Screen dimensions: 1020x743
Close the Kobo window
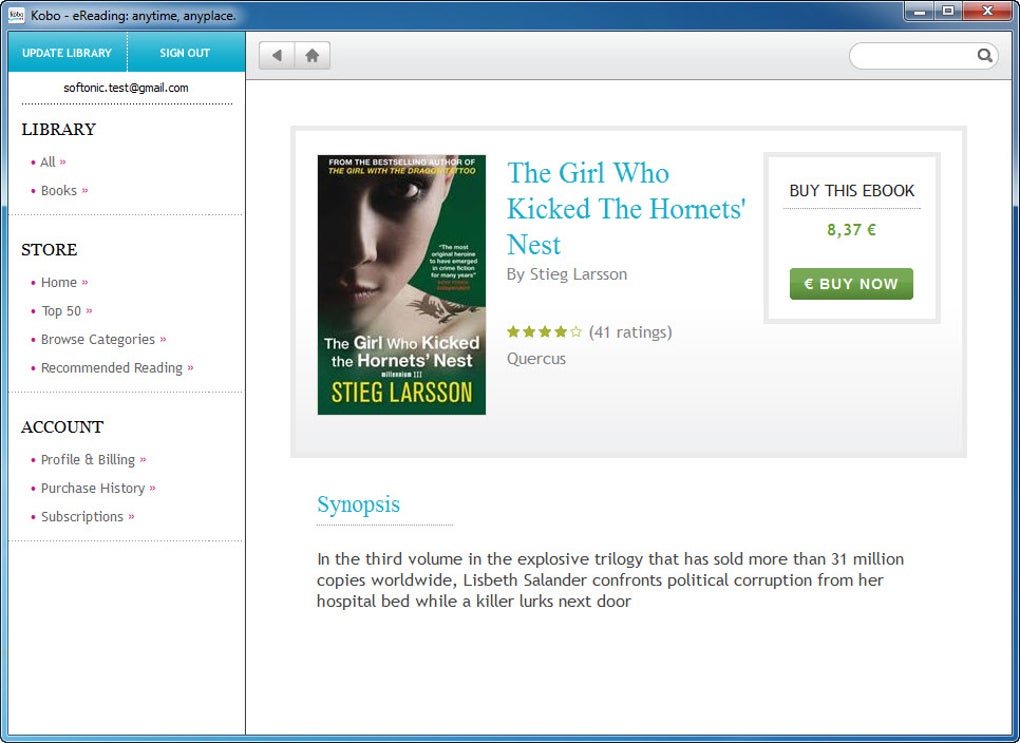tap(987, 11)
